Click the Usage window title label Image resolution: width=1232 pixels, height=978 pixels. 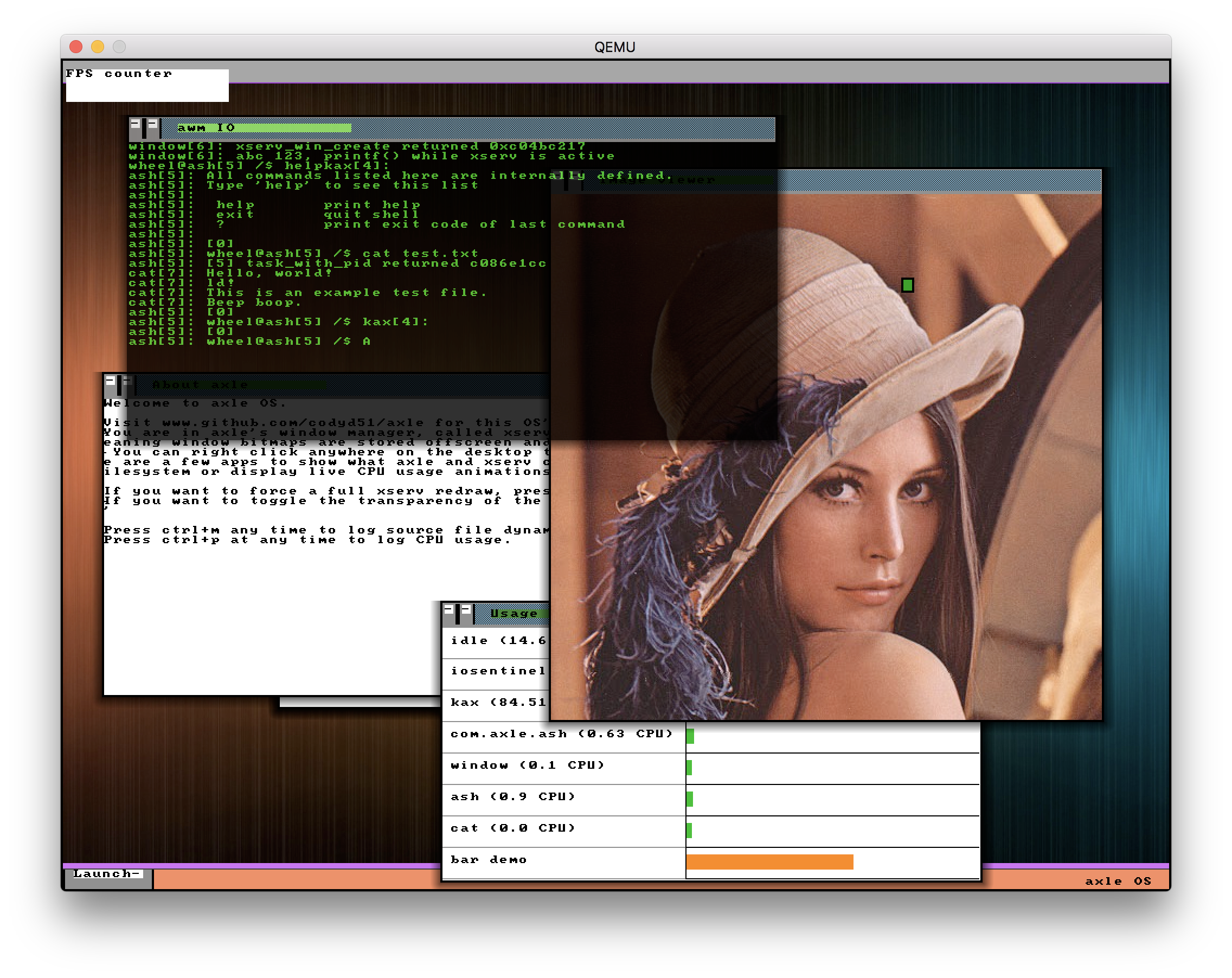coord(514,614)
